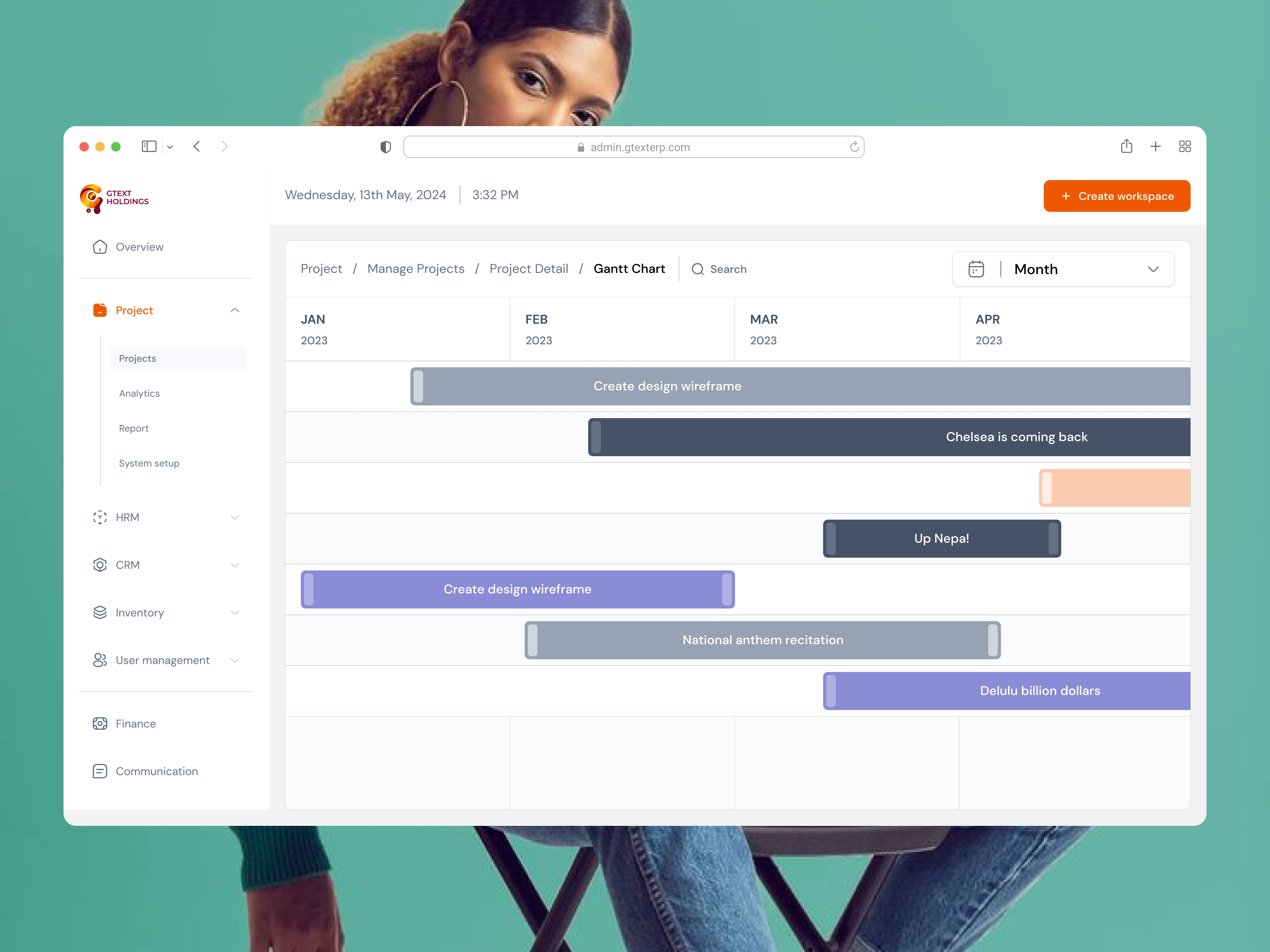Click the HRM sidebar icon
The height and width of the screenshot is (952, 1270).
[x=100, y=518]
